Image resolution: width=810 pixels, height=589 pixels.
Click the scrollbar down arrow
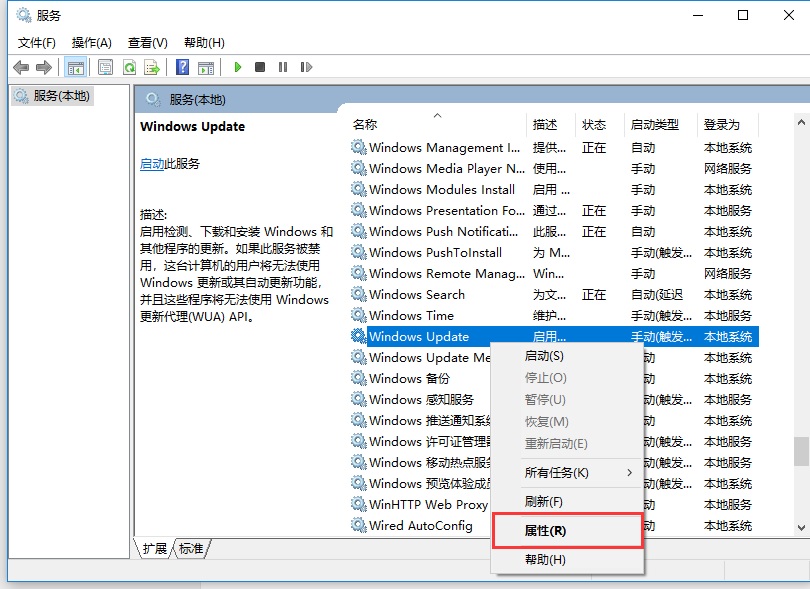coord(801,528)
